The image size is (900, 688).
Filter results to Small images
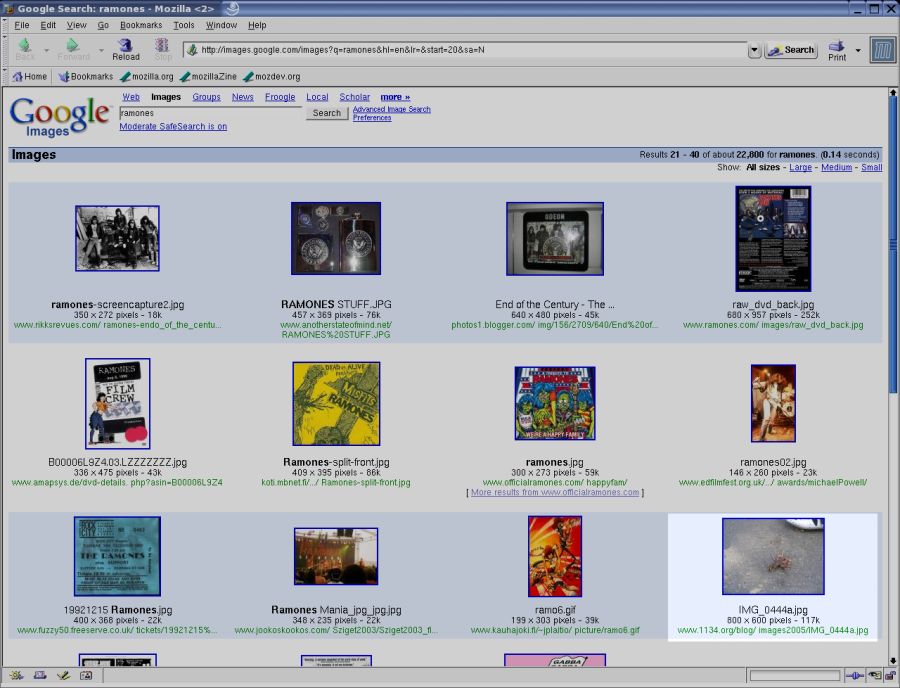[871, 167]
